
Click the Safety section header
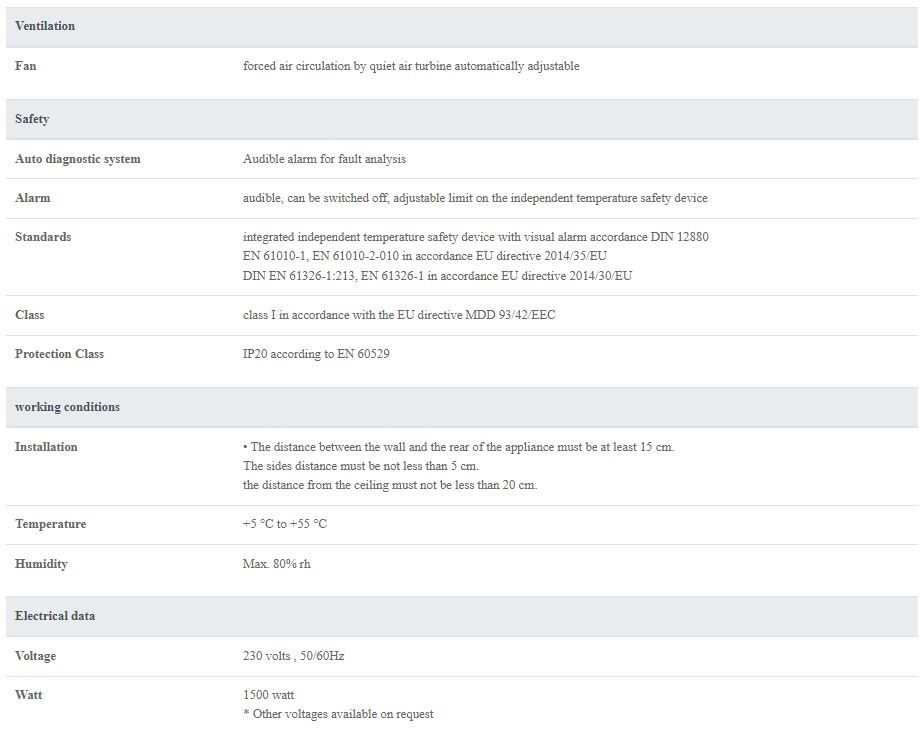pyautogui.click(x=462, y=119)
